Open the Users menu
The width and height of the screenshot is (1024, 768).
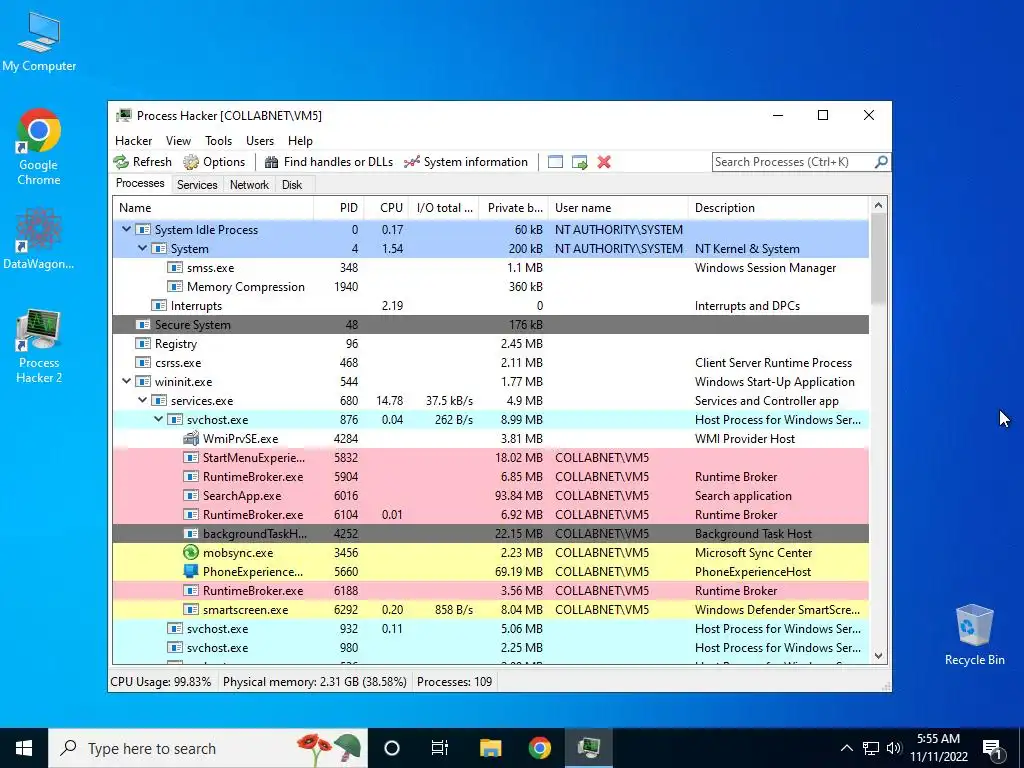tap(260, 141)
